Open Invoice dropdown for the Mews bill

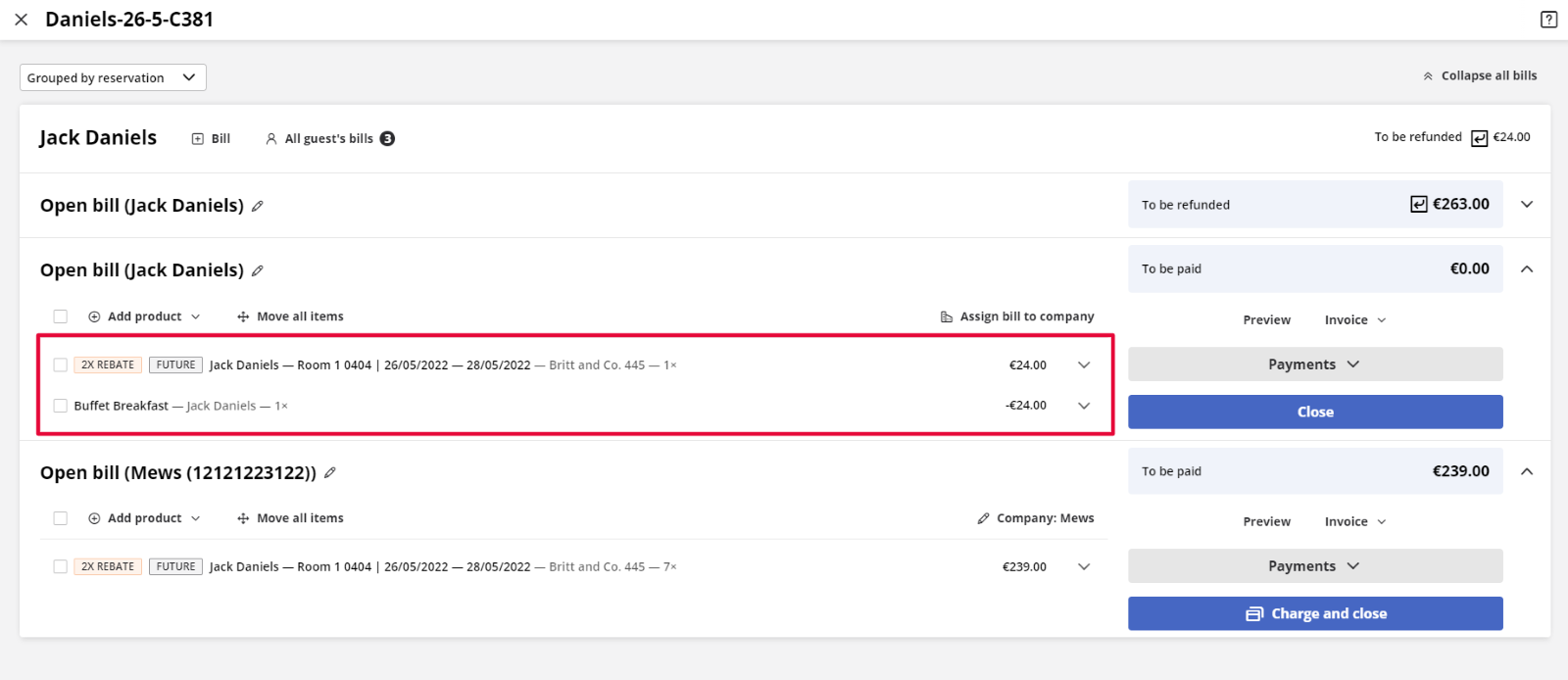point(1355,522)
